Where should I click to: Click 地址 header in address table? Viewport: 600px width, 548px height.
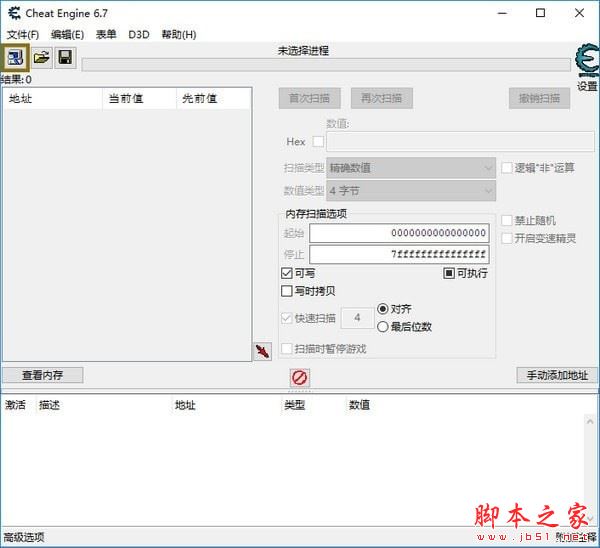click(x=185, y=405)
